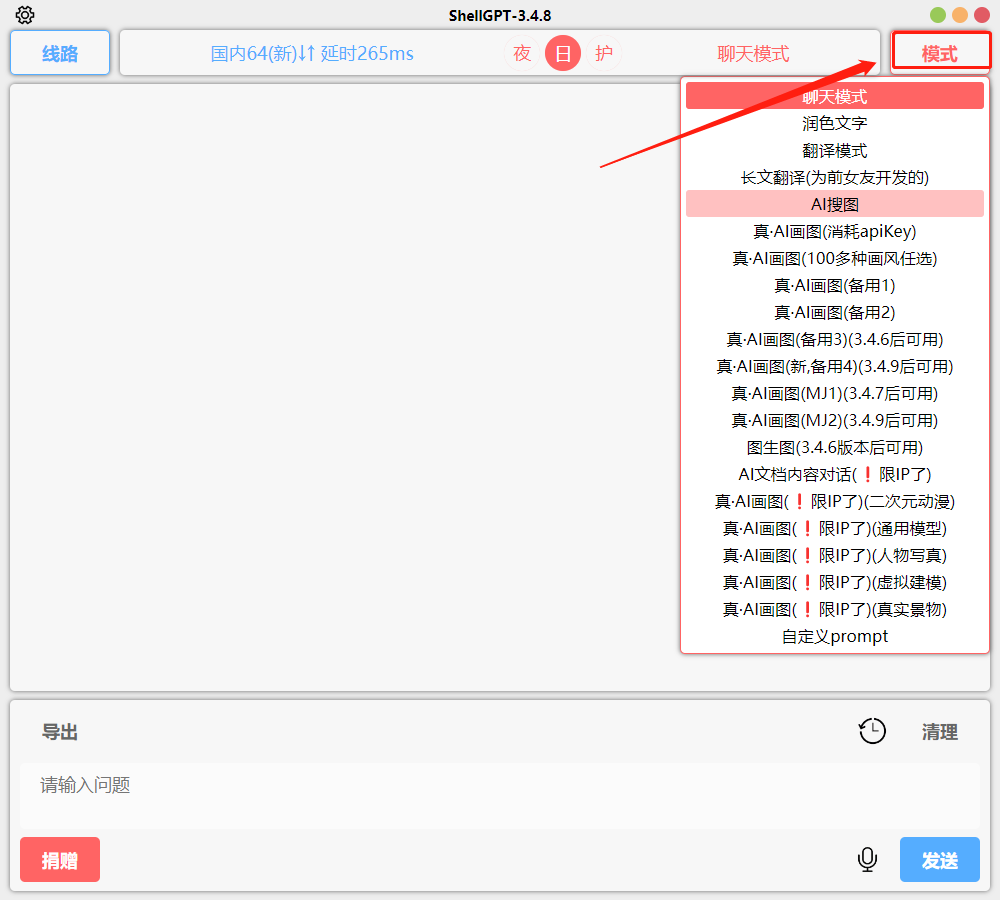Select 真·AI画图 限IP了 (虚拟建模)
The height and width of the screenshot is (900, 1000).
pyautogui.click(x=835, y=582)
